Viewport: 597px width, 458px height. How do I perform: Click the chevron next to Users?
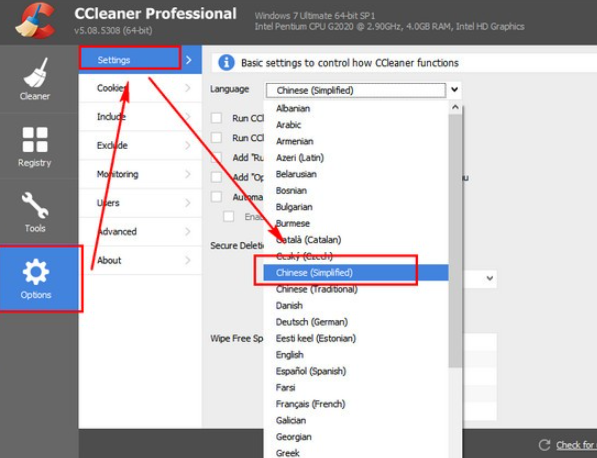point(188,203)
